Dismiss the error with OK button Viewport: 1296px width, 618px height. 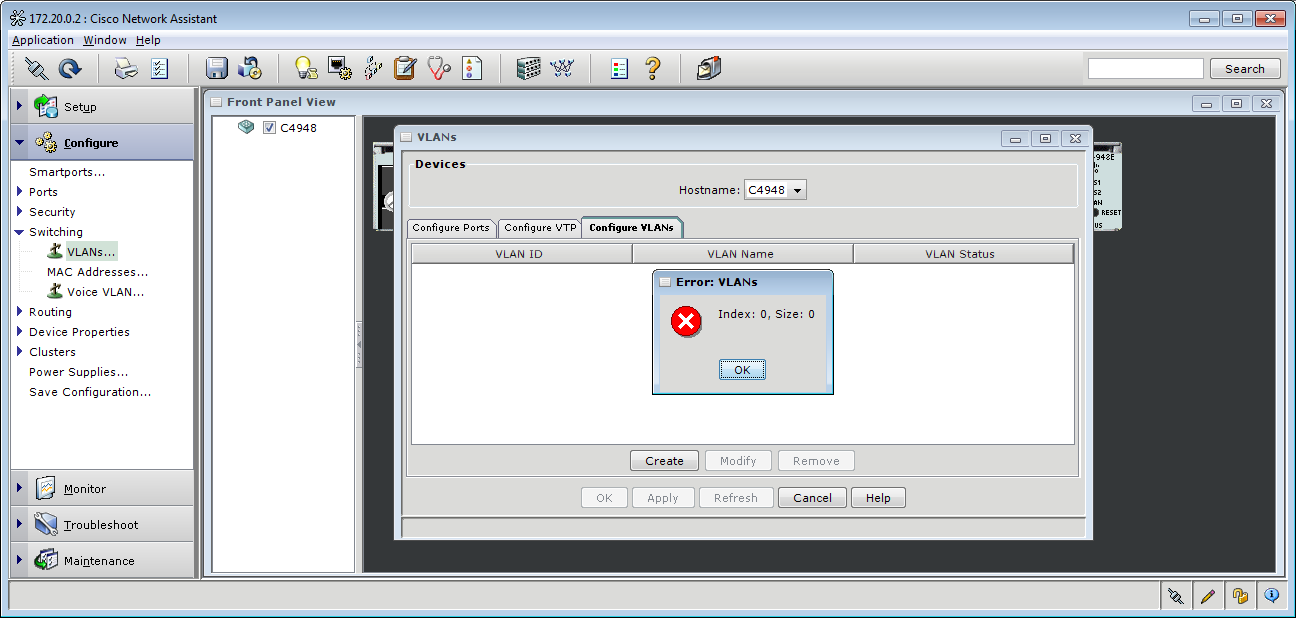point(742,370)
